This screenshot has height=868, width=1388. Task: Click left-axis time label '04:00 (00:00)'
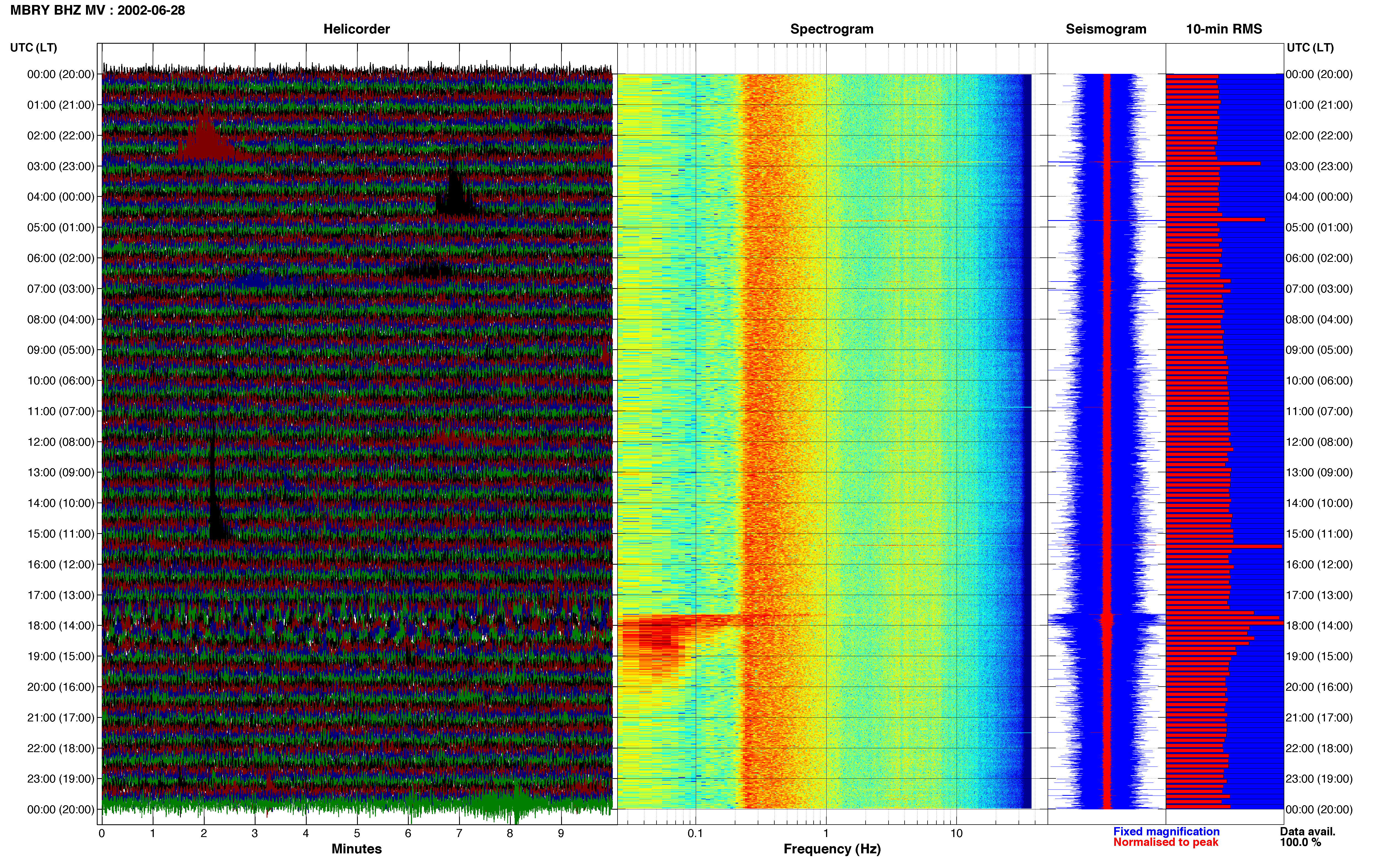61,197
